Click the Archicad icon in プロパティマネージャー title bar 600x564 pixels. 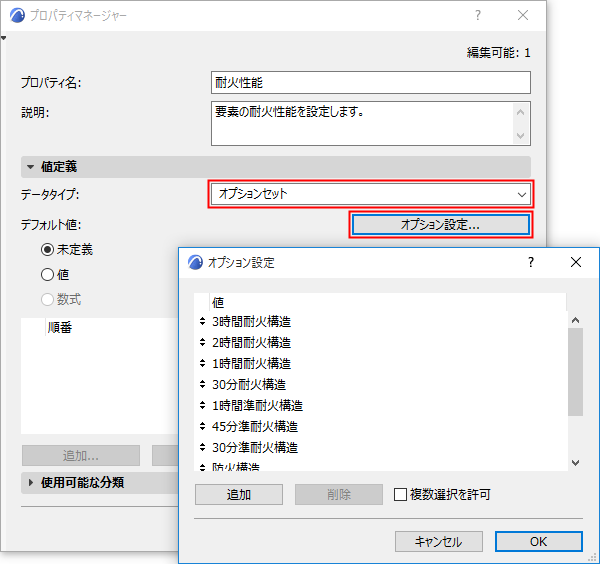[18, 15]
